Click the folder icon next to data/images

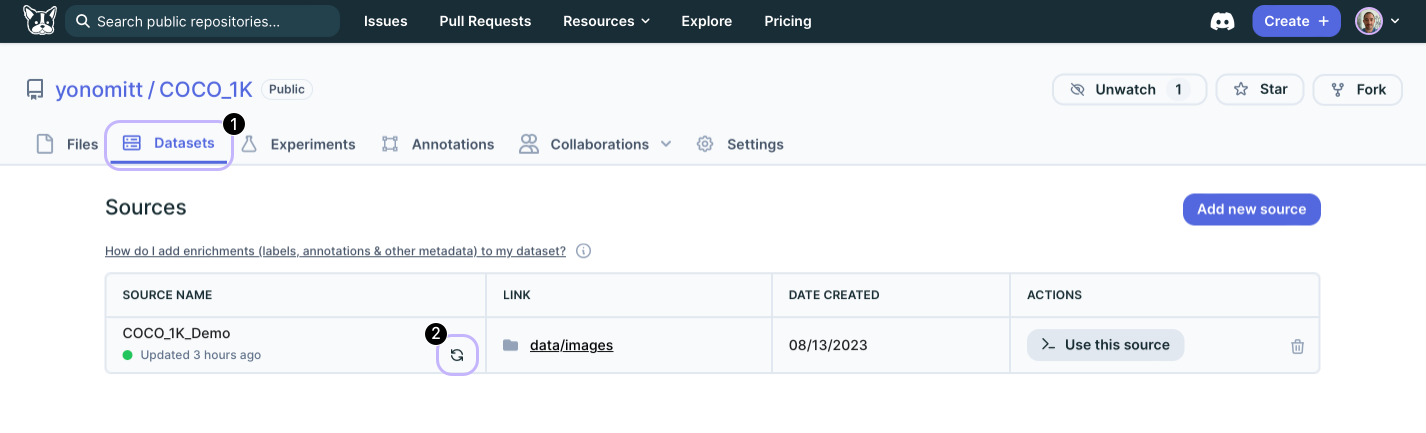tap(511, 345)
